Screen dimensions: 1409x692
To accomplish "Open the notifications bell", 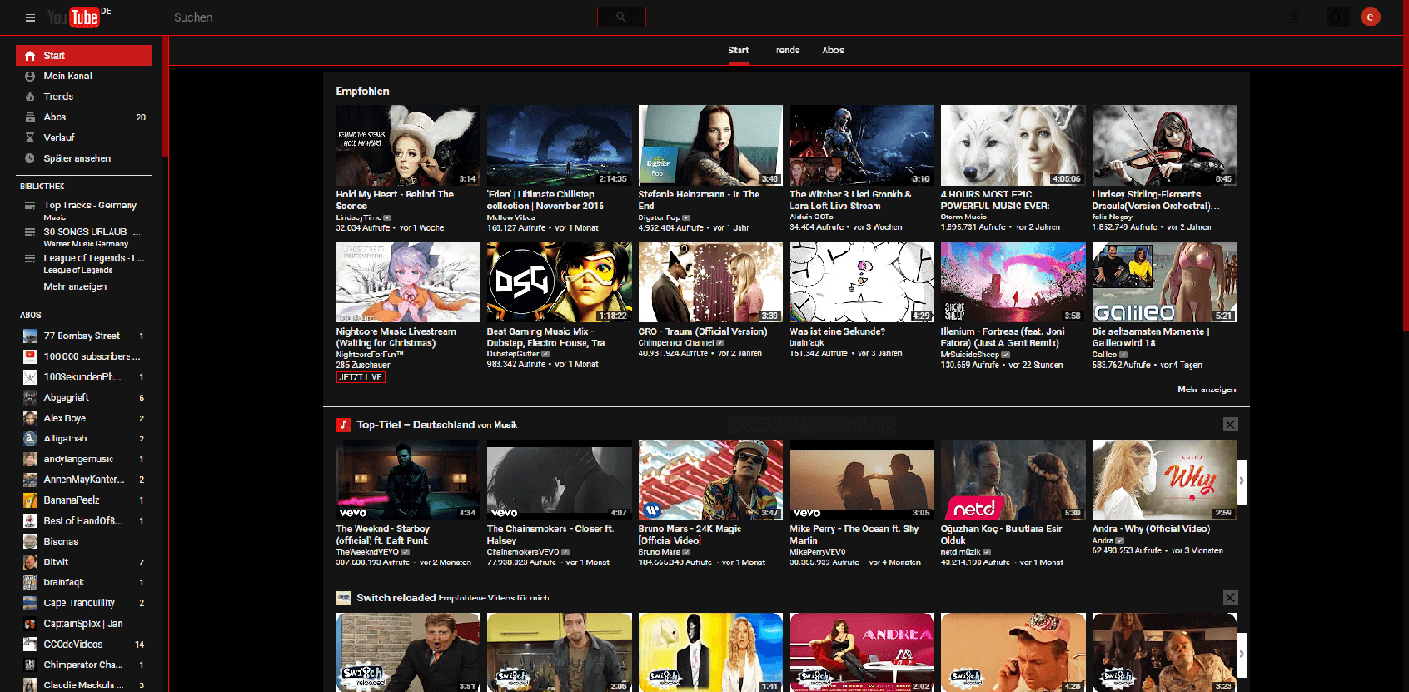I will [x=1337, y=17].
